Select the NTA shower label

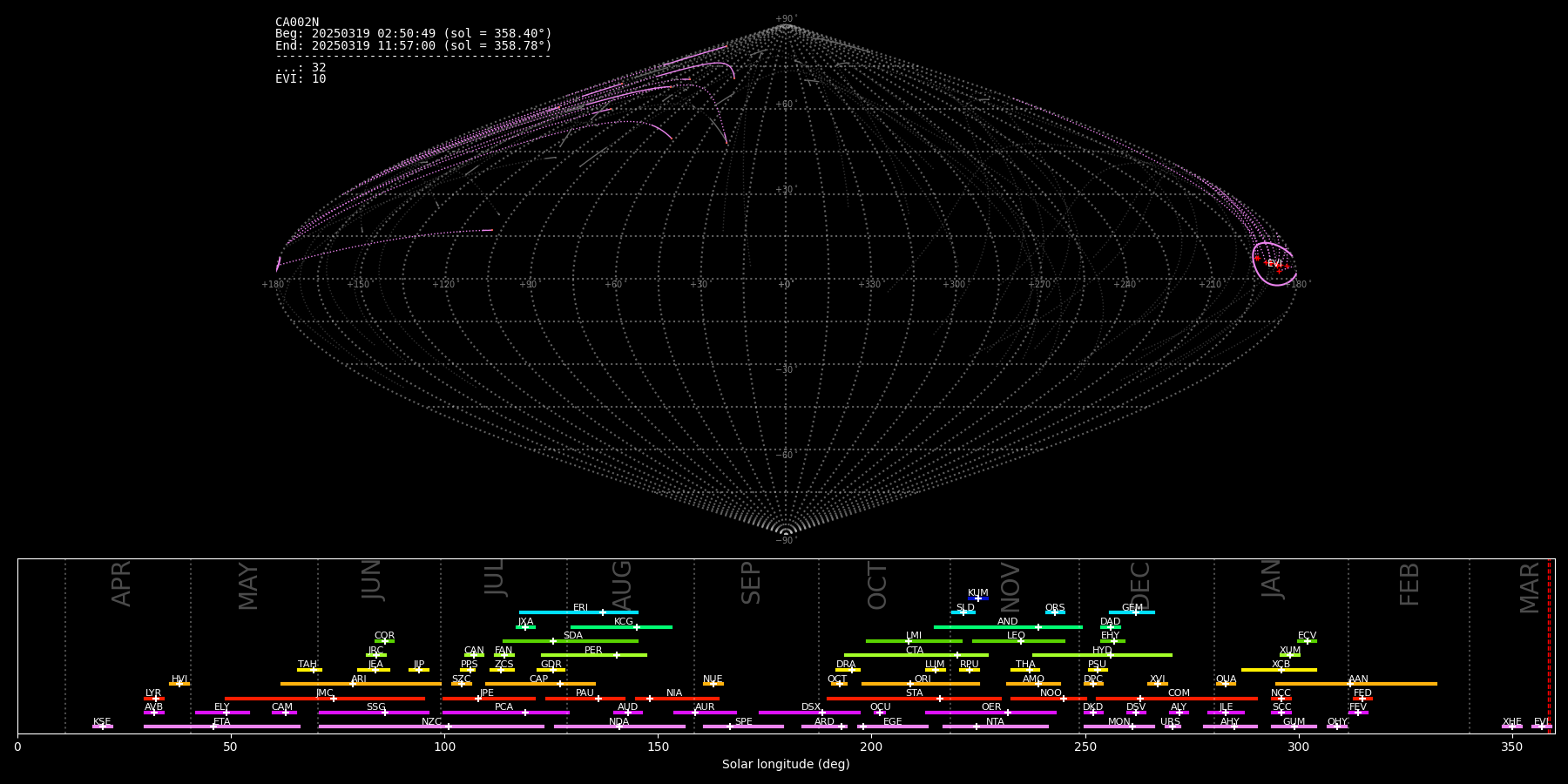pyautogui.click(x=995, y=722)
